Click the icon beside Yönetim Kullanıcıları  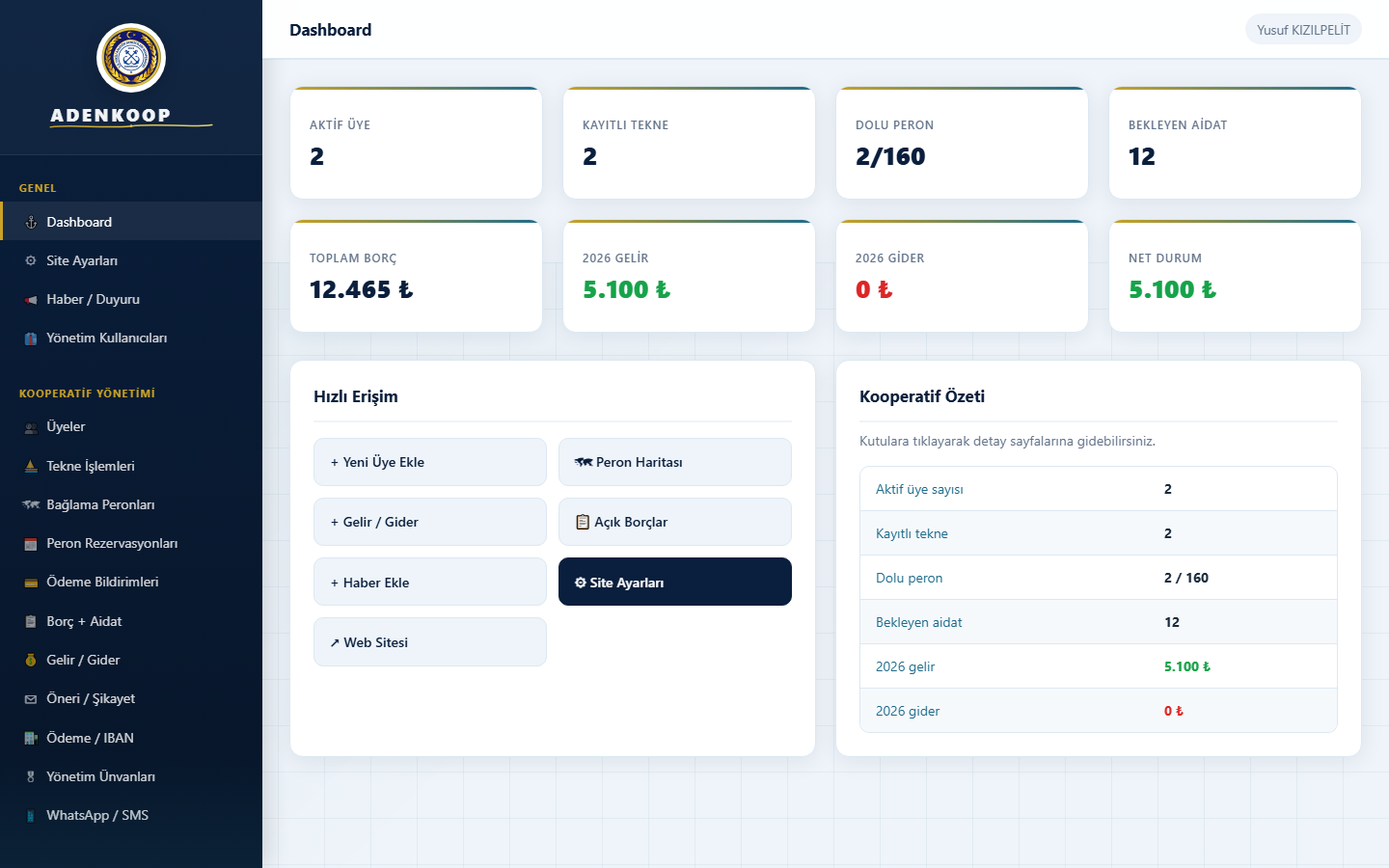tap(31, 339)
